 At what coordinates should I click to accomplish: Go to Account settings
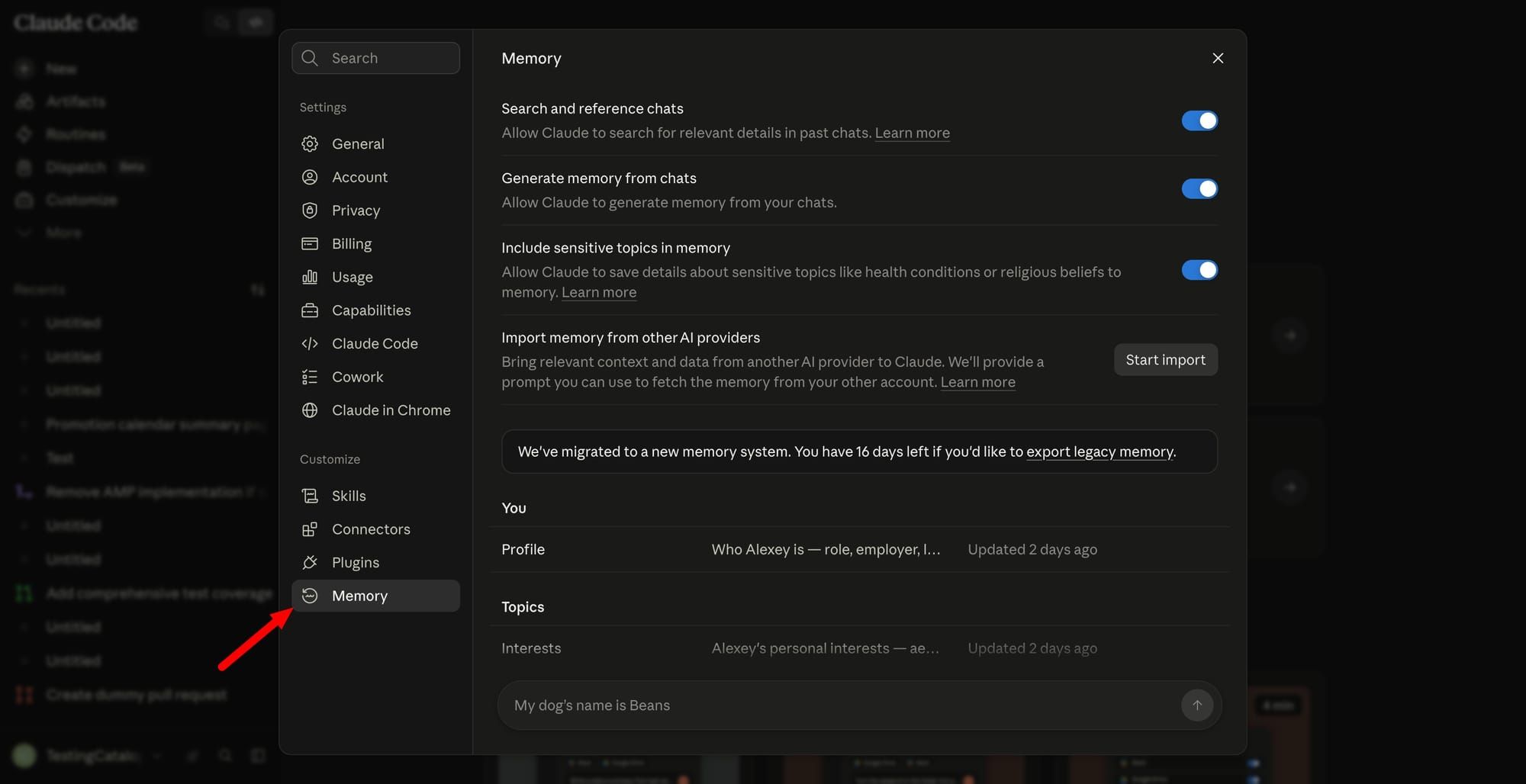(375, 177)
